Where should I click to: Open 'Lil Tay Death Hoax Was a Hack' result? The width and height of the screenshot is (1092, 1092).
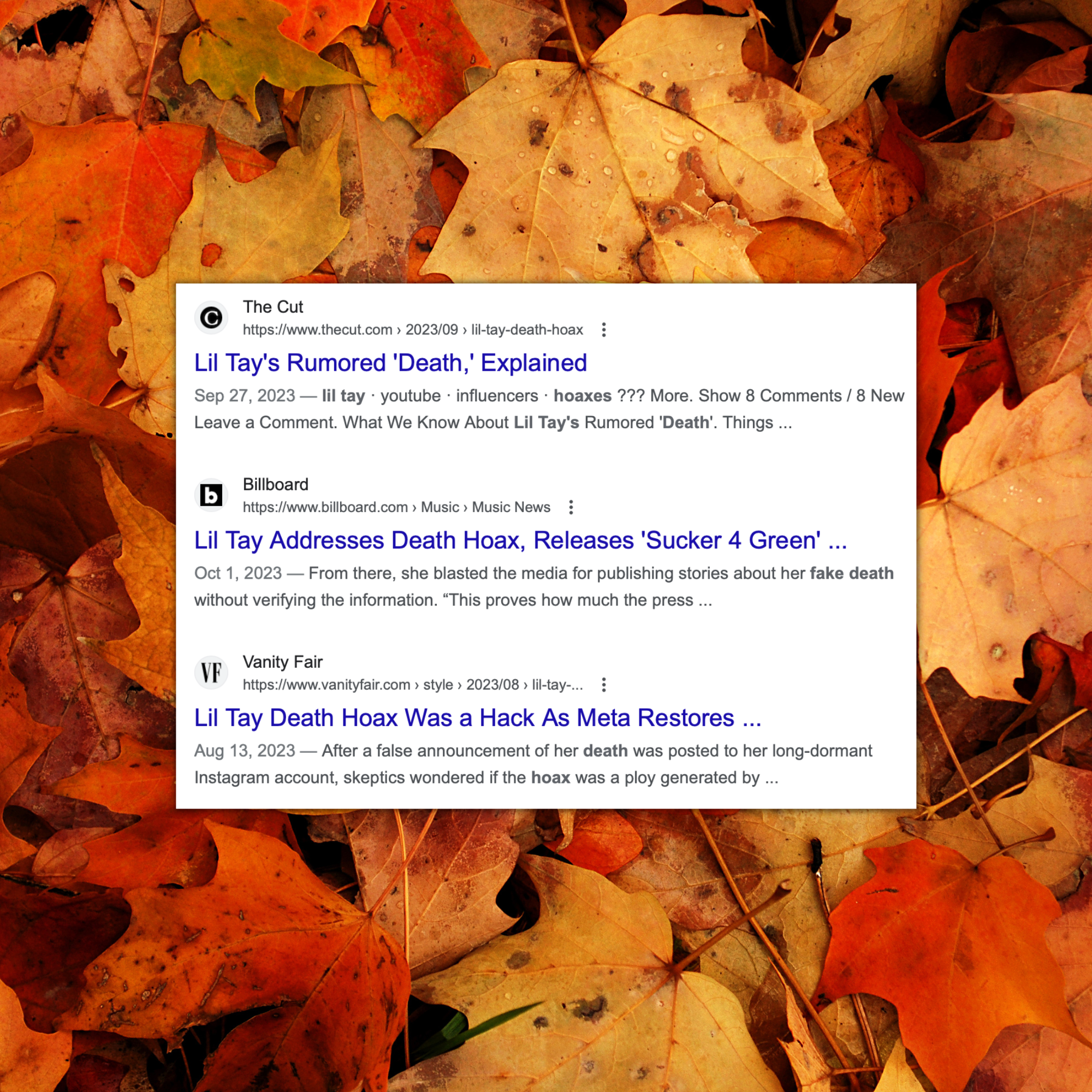click(477, 718)
